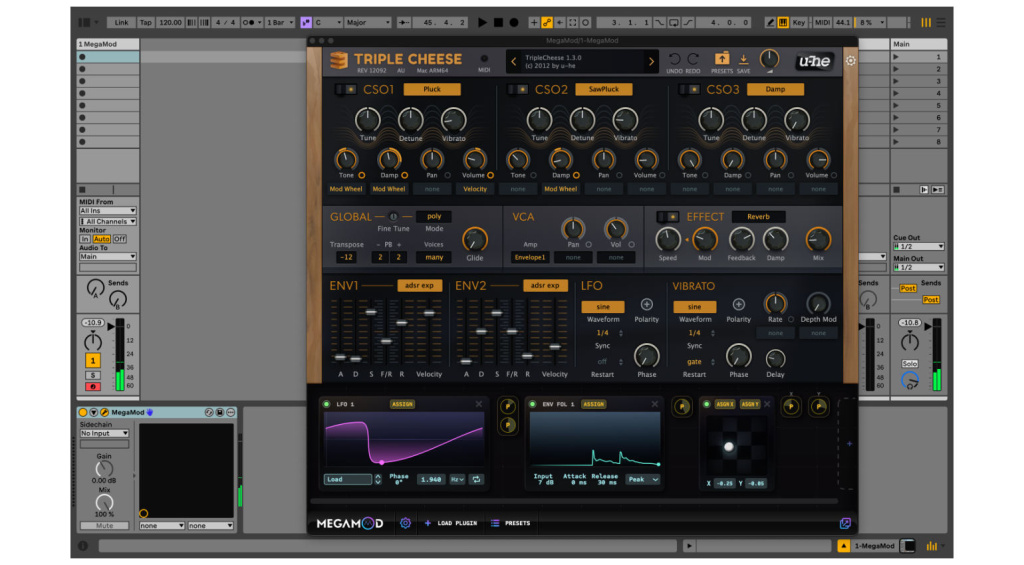Open the CSO2 SawPluck waveform dropdown
Image resolution: width=1024 pixels, height=565 pixels.
603,89
